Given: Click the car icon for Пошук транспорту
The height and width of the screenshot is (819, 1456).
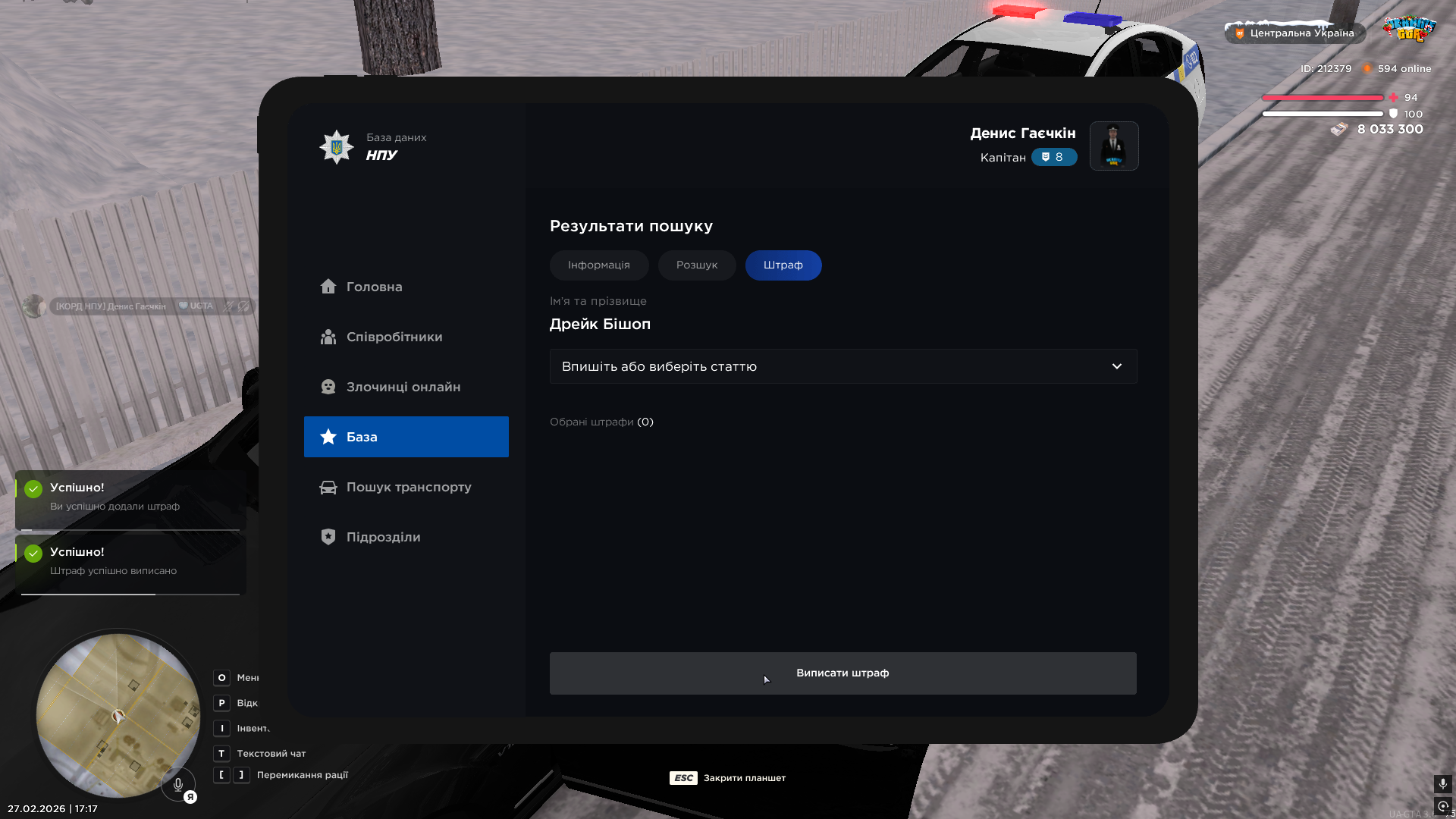Looking at the screenshot, I should coord(328,487).
